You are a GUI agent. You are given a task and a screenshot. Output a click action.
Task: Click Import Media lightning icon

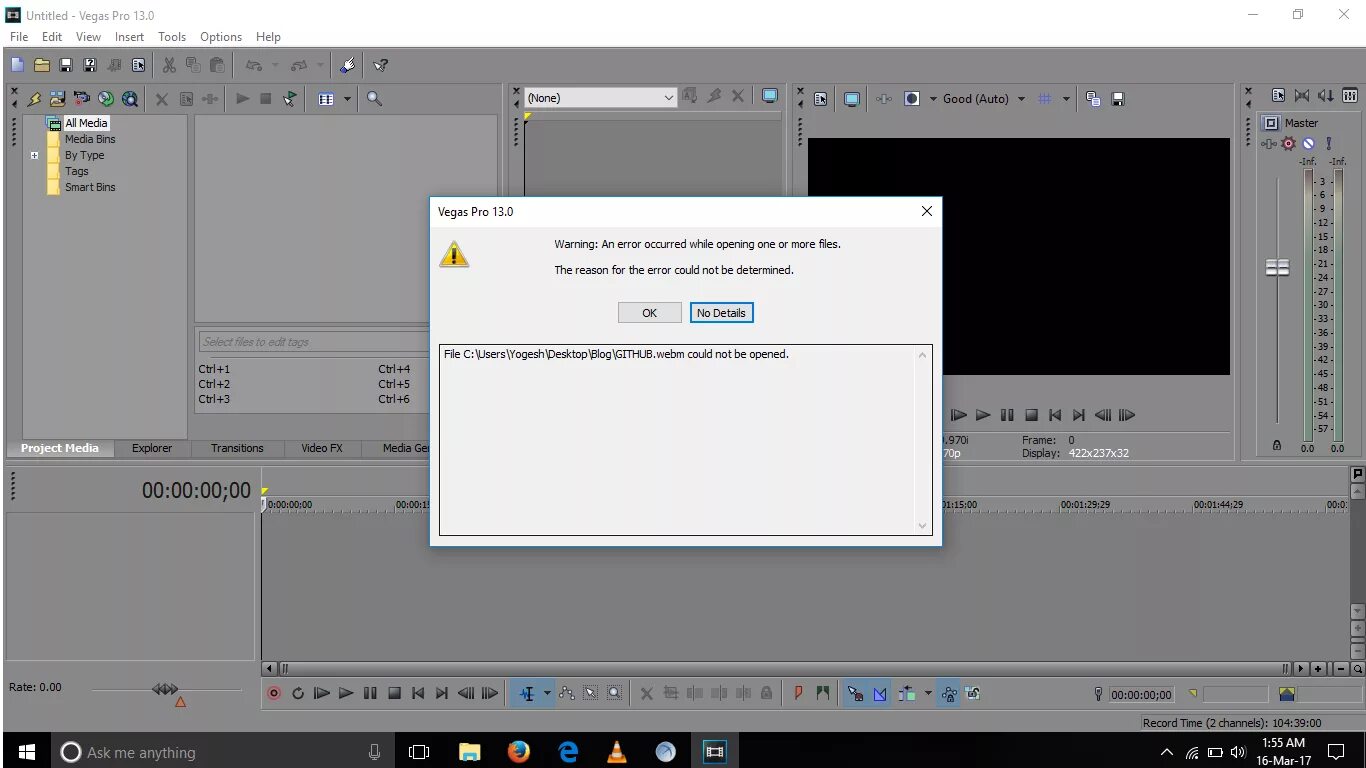pyautogui.click(x=34, y=99)
